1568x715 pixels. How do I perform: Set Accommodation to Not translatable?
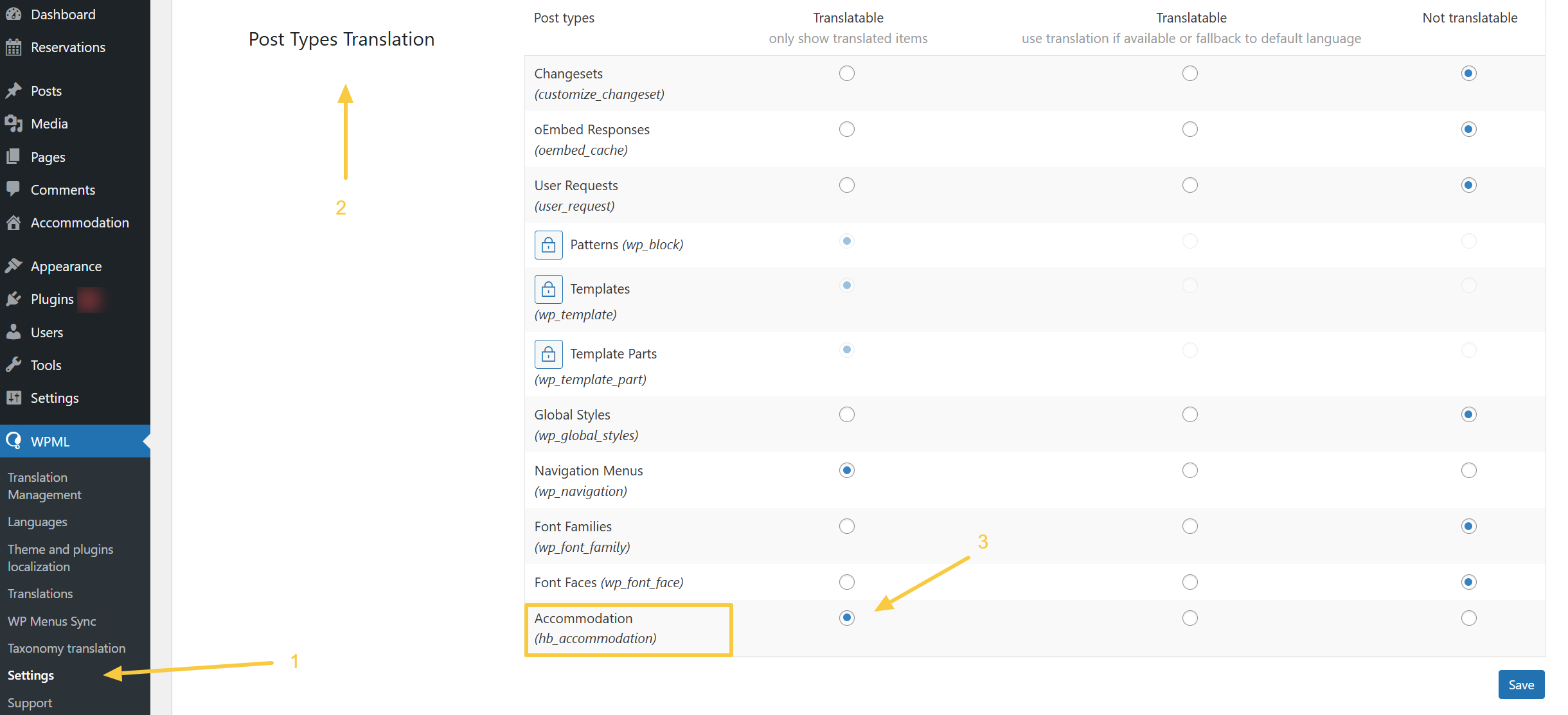(1468, 618)
